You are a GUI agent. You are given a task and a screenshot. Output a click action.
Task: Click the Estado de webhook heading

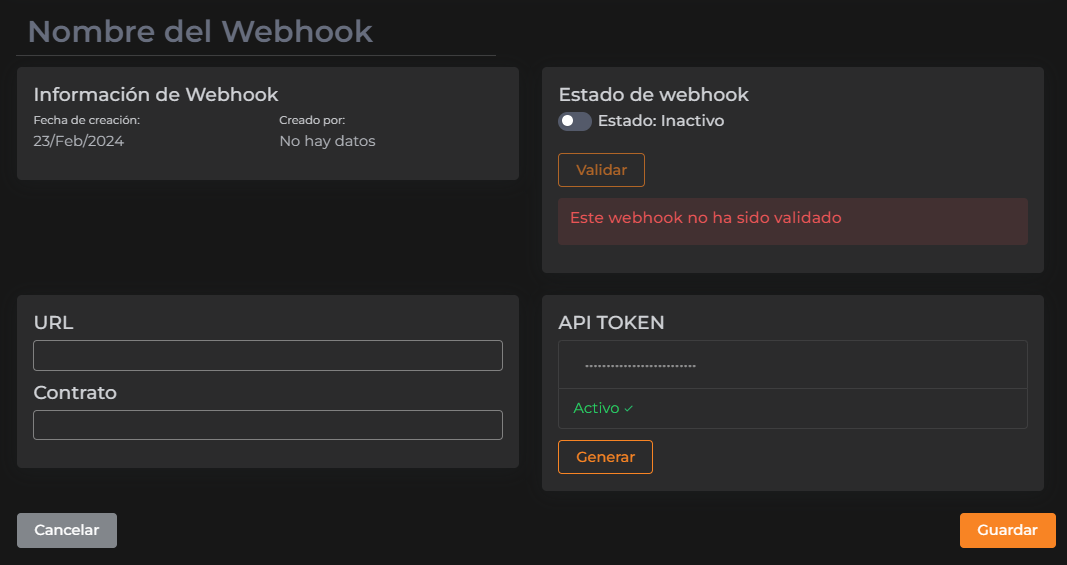pyautogui.click(x=653, y=95)
